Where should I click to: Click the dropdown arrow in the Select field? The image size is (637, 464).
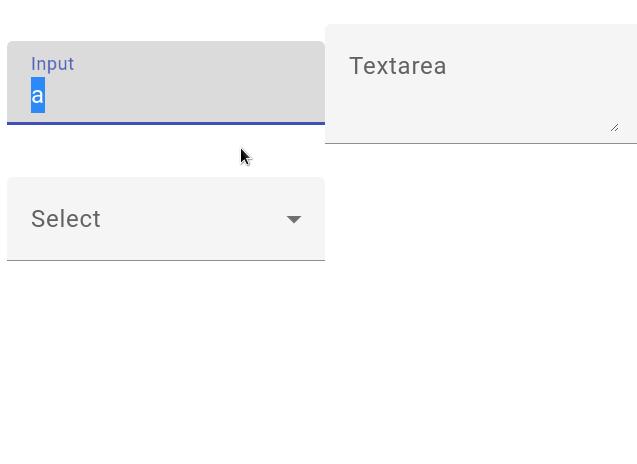294,219
